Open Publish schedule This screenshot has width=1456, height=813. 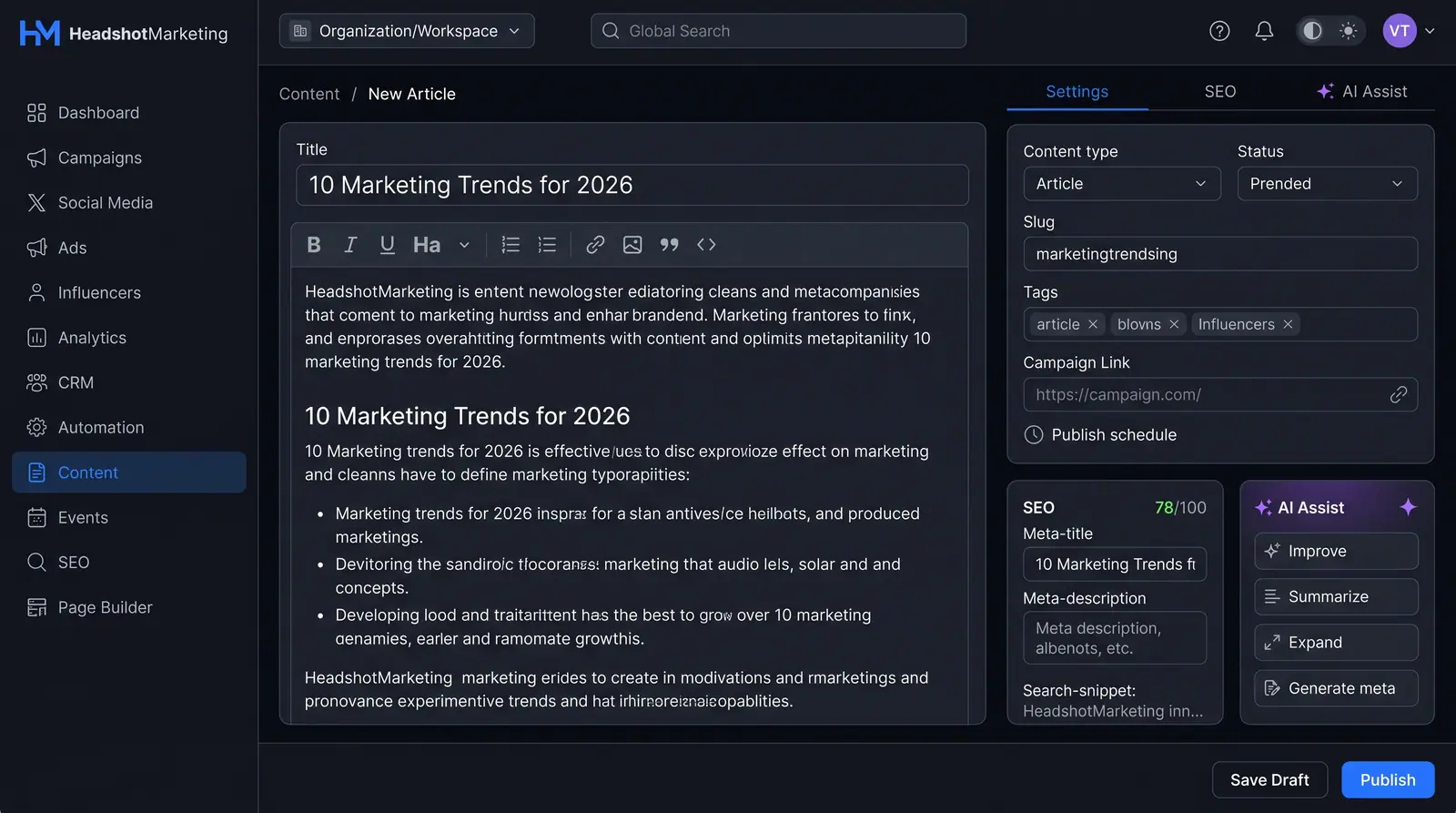coord(1100,435)
